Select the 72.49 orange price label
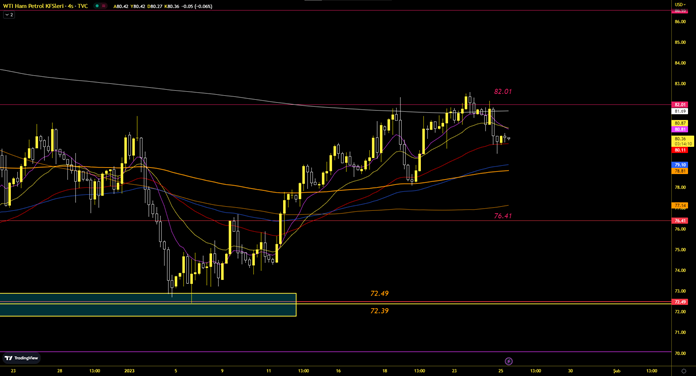Image resolution: width=696 pixels, height=376 pixels. point(380,293)
